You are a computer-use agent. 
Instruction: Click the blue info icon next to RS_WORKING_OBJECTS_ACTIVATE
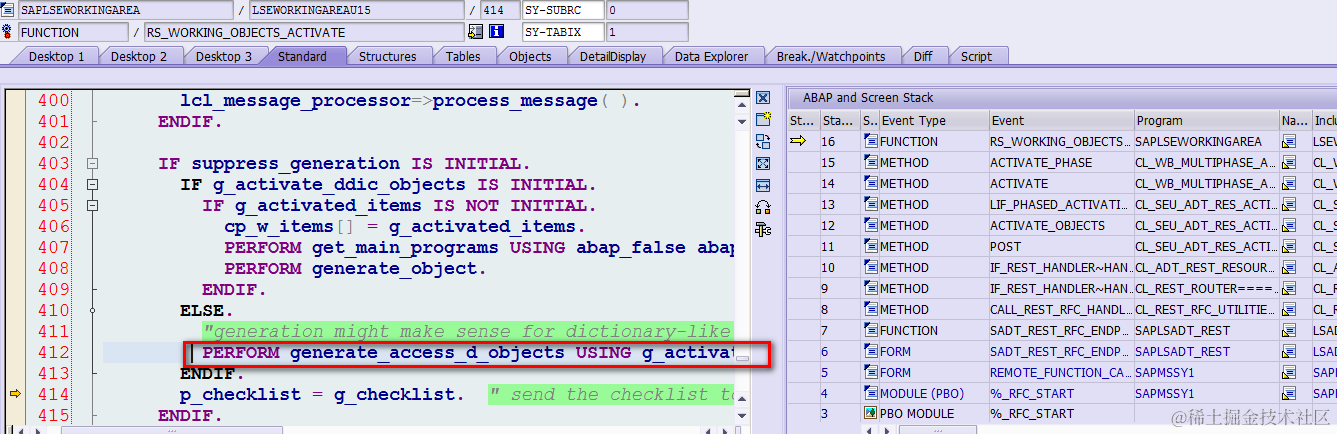[496, 32]
